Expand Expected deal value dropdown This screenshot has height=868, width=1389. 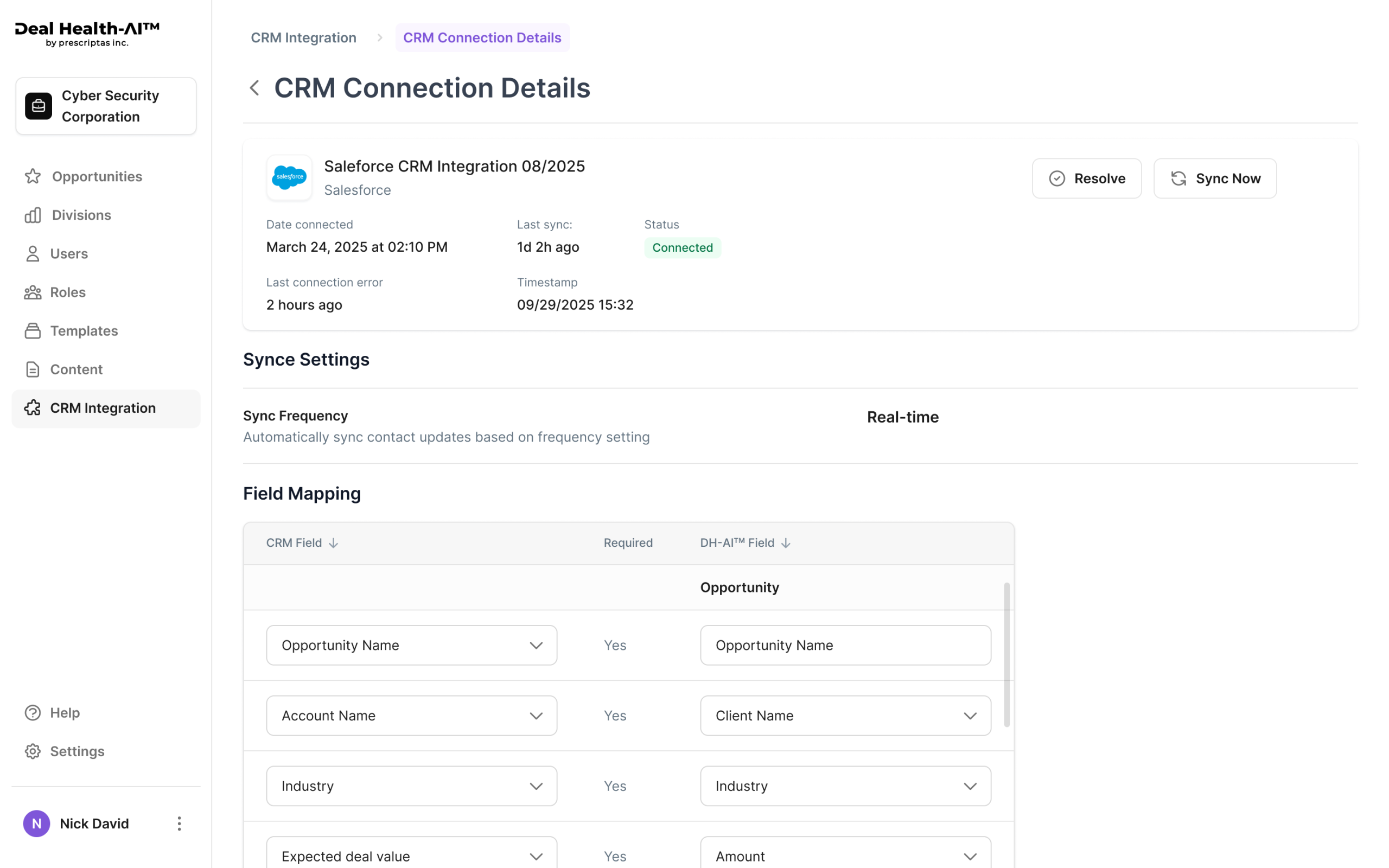coord(536,856)
